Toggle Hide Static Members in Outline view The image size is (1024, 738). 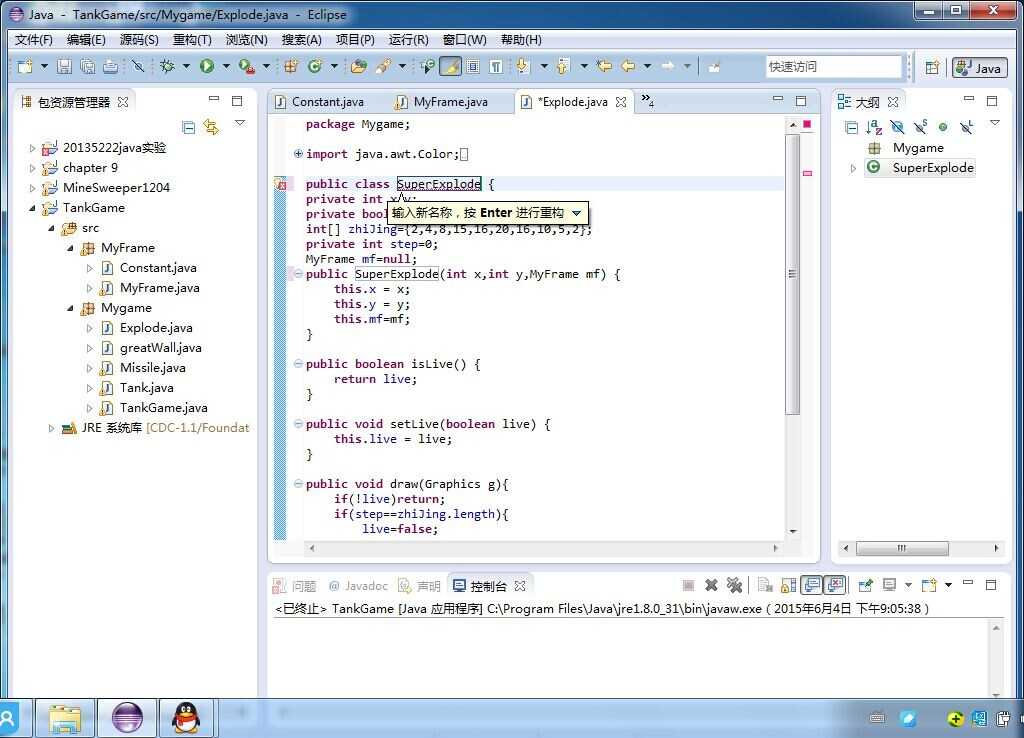[x=920, y=127]
